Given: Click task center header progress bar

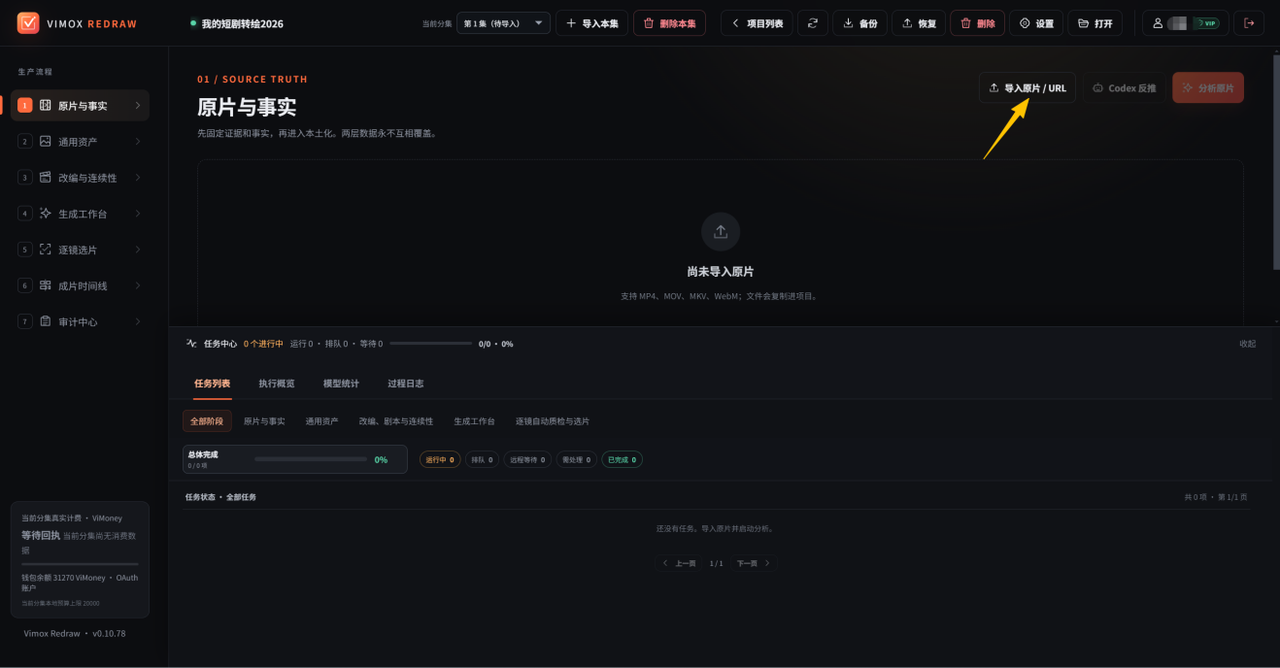Looking at the screenshot, I should [431, 343].
